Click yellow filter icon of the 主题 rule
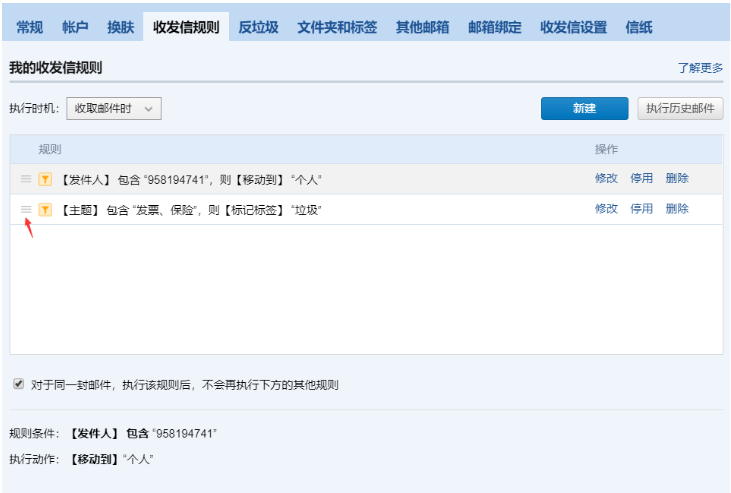 coord(45,209)
